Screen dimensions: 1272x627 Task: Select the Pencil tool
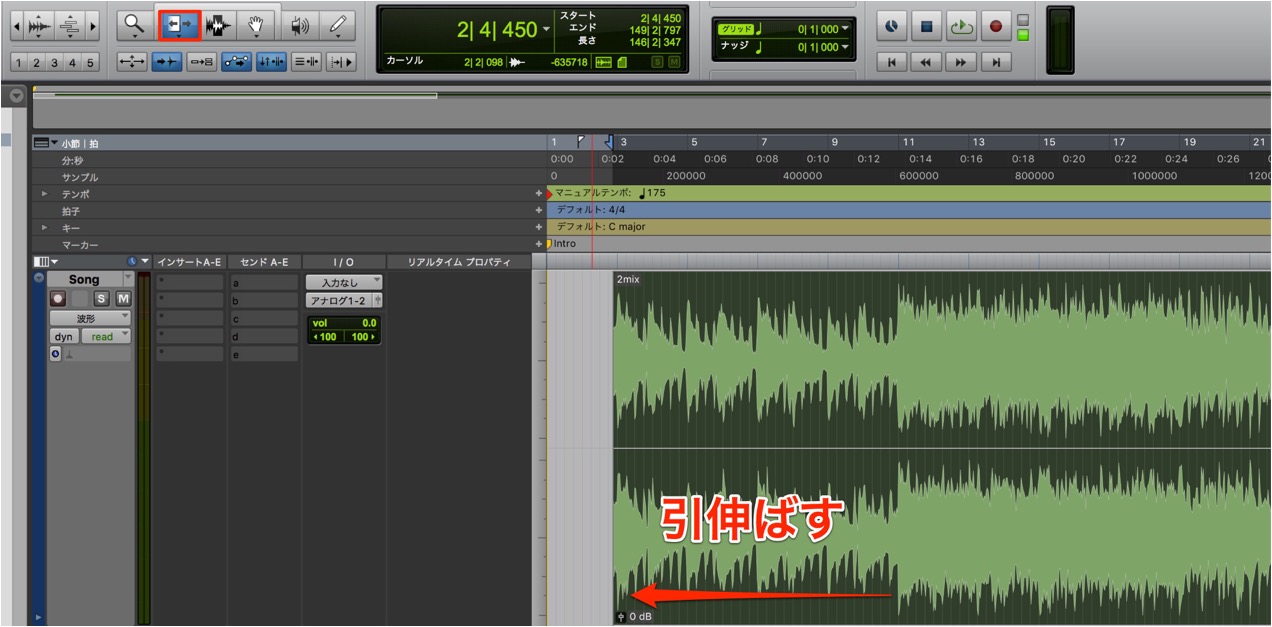click(x=338, y=25)
